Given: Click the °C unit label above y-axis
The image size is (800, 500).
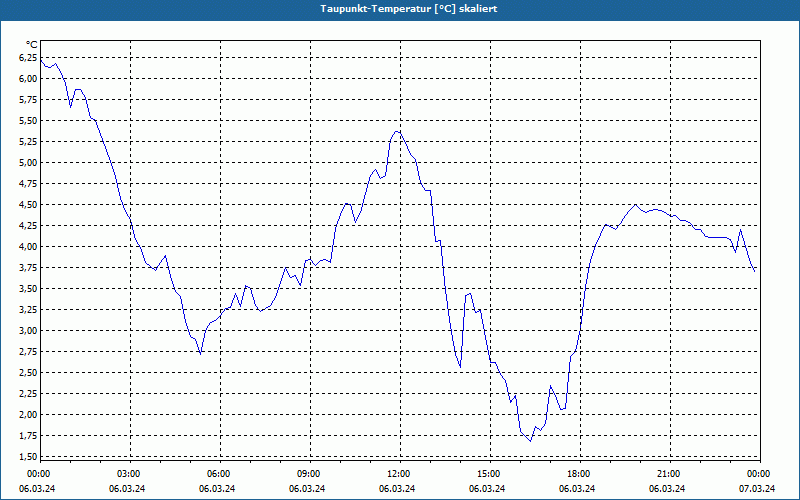Looking at the screenshot, I should (x=32, y=45).
